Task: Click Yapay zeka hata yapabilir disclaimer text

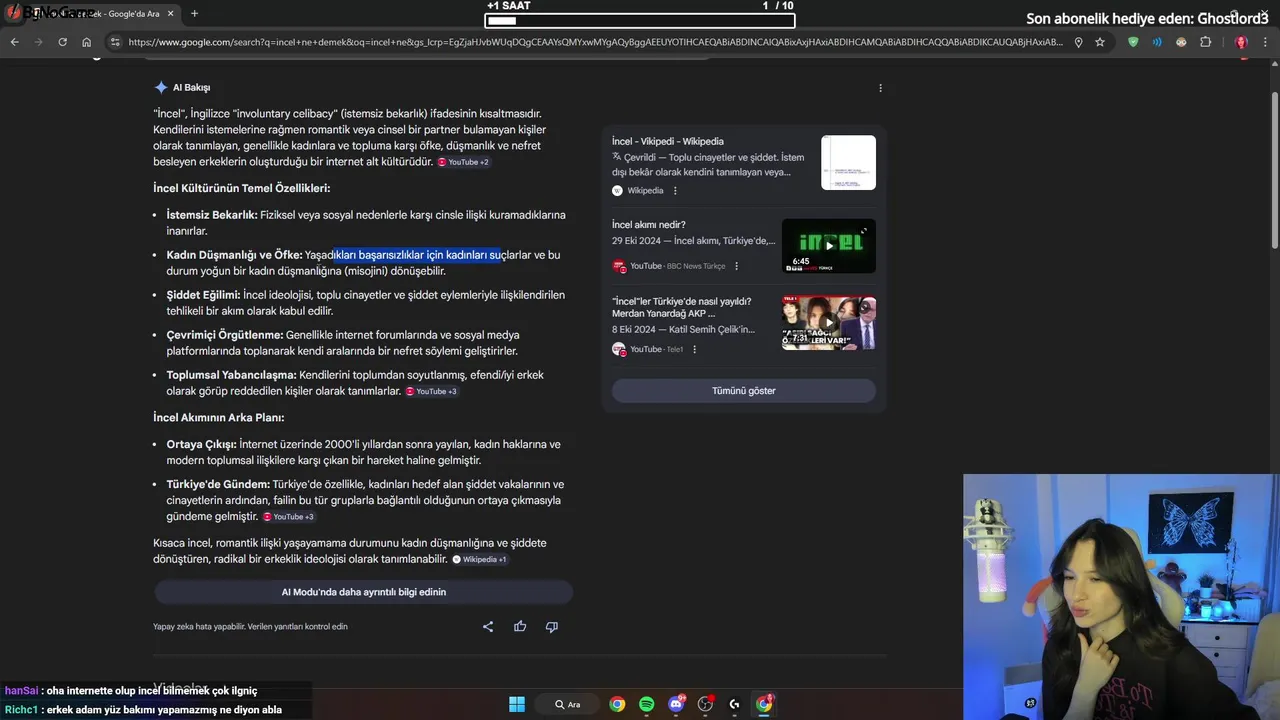Action: tap(250, 627)
